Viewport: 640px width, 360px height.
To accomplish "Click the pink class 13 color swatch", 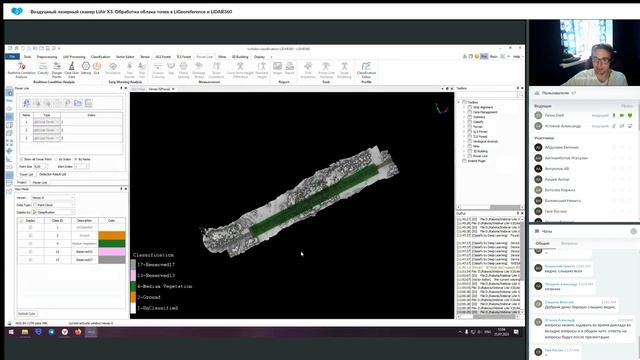I will (x=112, y=252).
